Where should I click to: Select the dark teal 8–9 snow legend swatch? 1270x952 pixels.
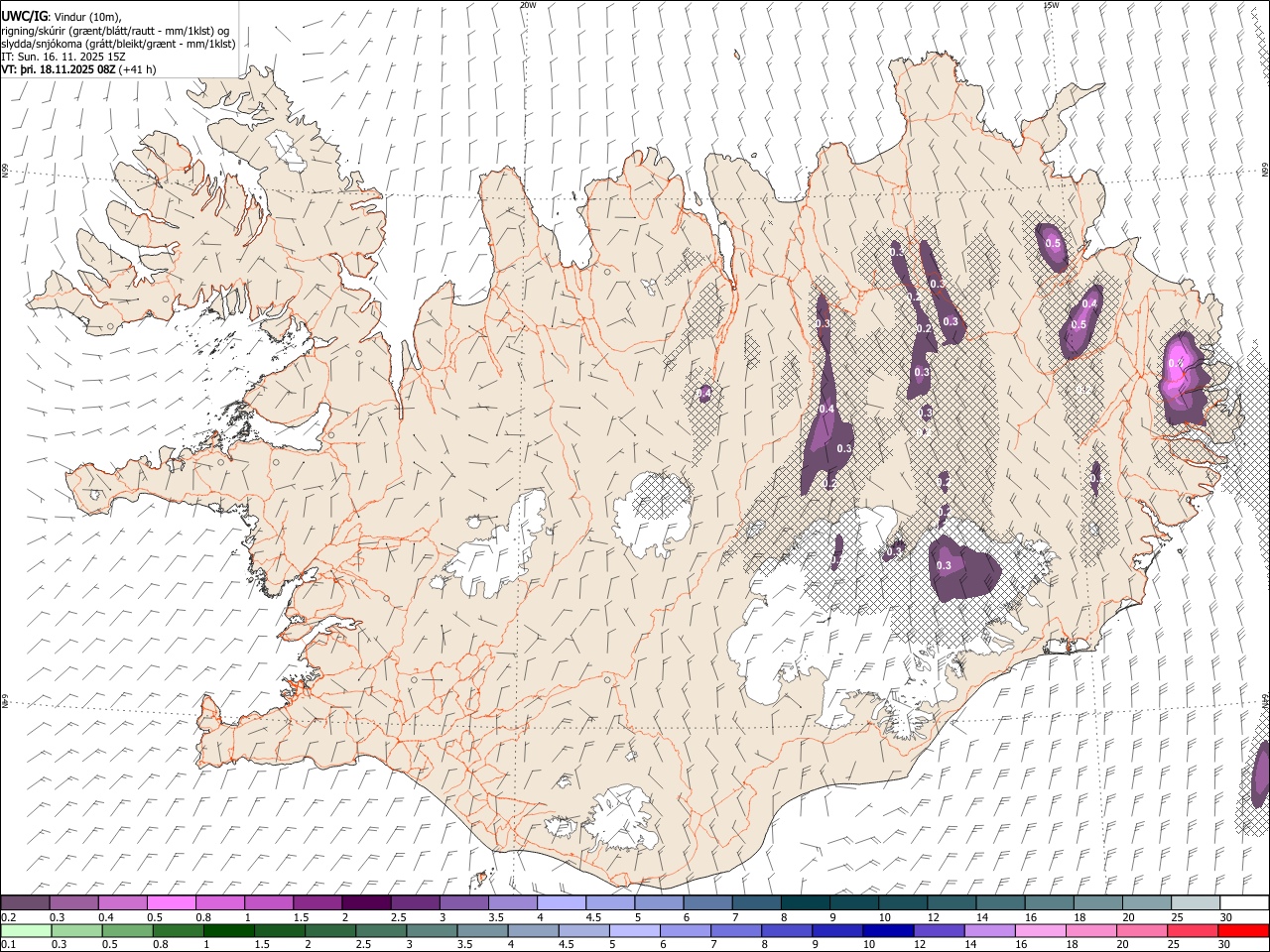(x=805, y=903)
